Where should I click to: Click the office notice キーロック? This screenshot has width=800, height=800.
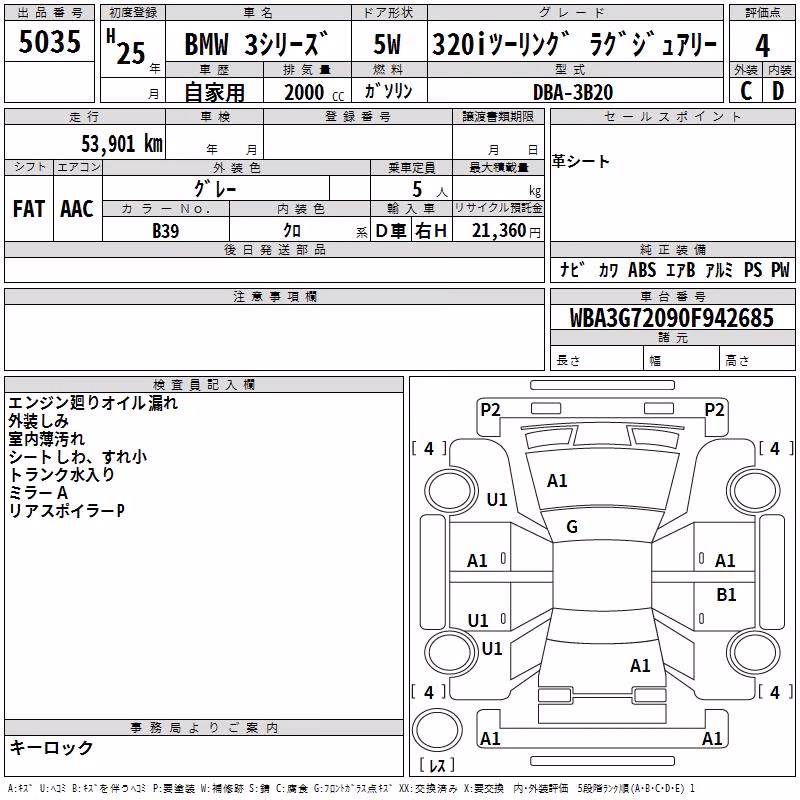point(51,748)
